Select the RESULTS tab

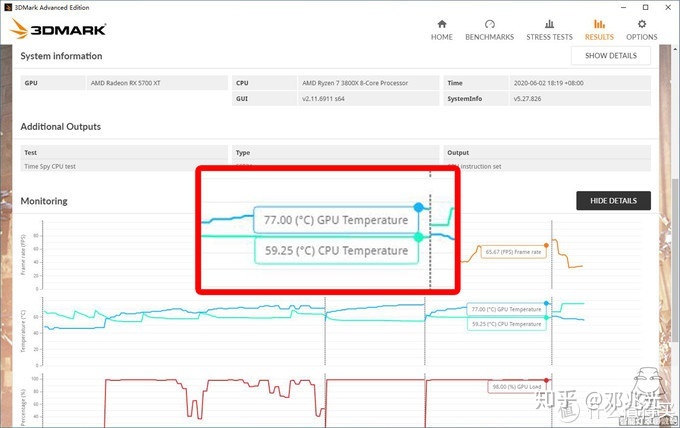click(599, 30)
